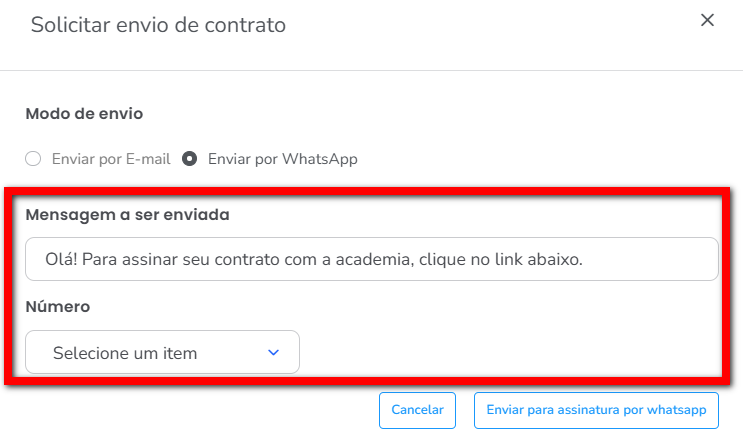Click the 'Solicitar envio de contrato' title
The image size is (743, 438).
click(x=158, y=25)
